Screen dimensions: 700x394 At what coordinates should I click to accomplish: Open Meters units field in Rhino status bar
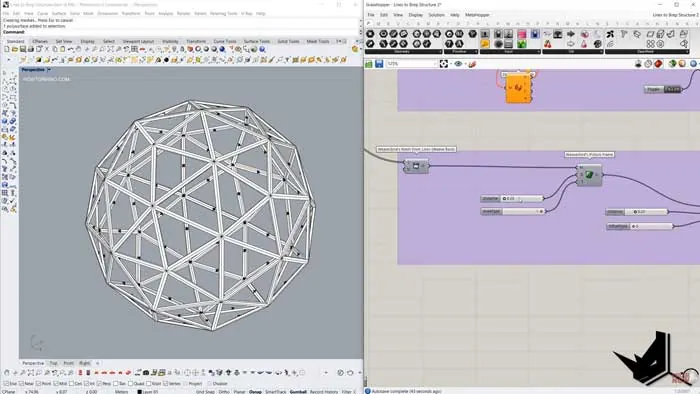click(121, 392)
